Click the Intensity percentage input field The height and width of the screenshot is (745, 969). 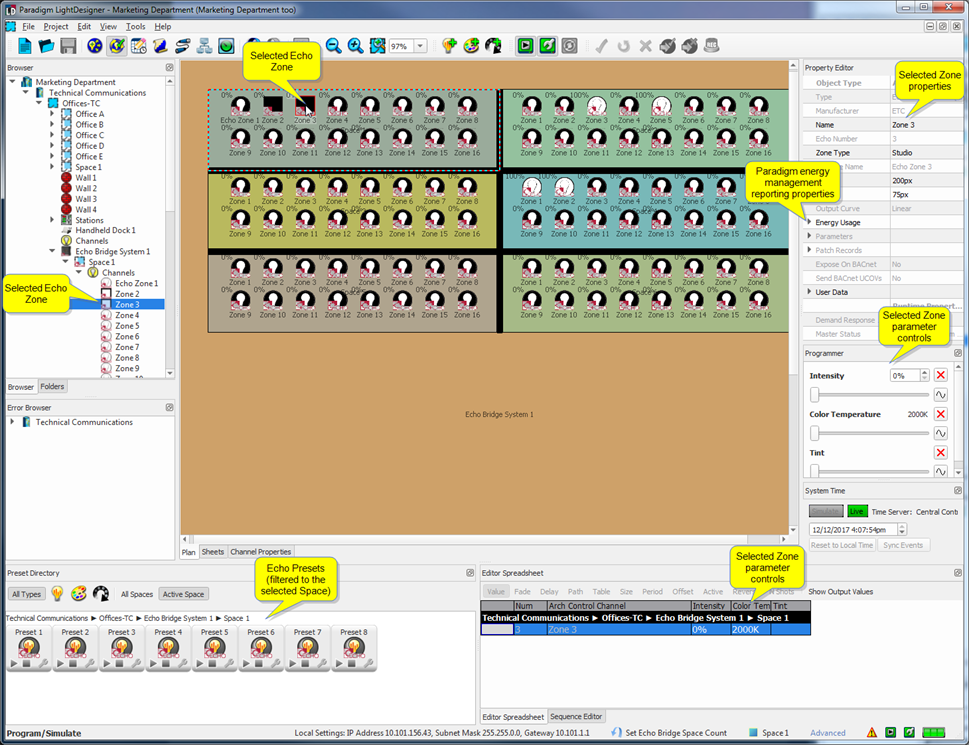[x=905, y=376]
